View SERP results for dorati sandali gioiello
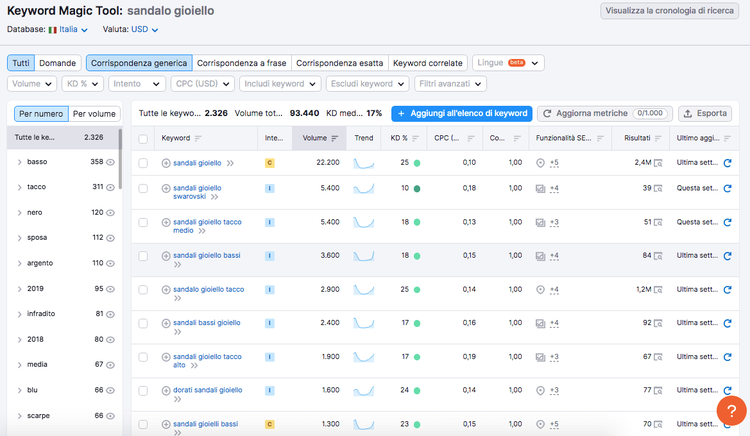 658,391
